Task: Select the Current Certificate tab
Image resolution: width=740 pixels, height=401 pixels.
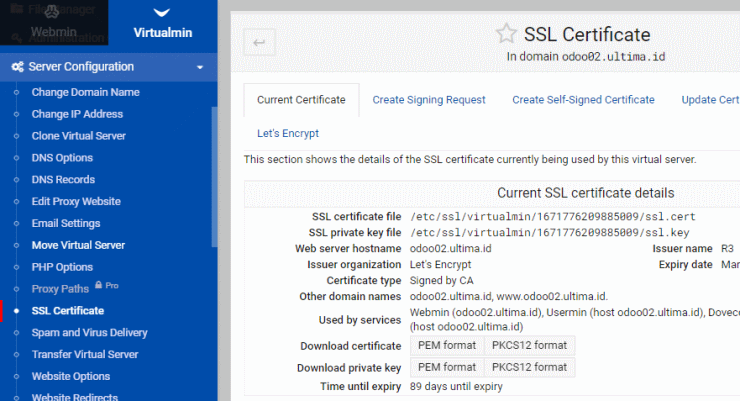Action: pos(301,100)
